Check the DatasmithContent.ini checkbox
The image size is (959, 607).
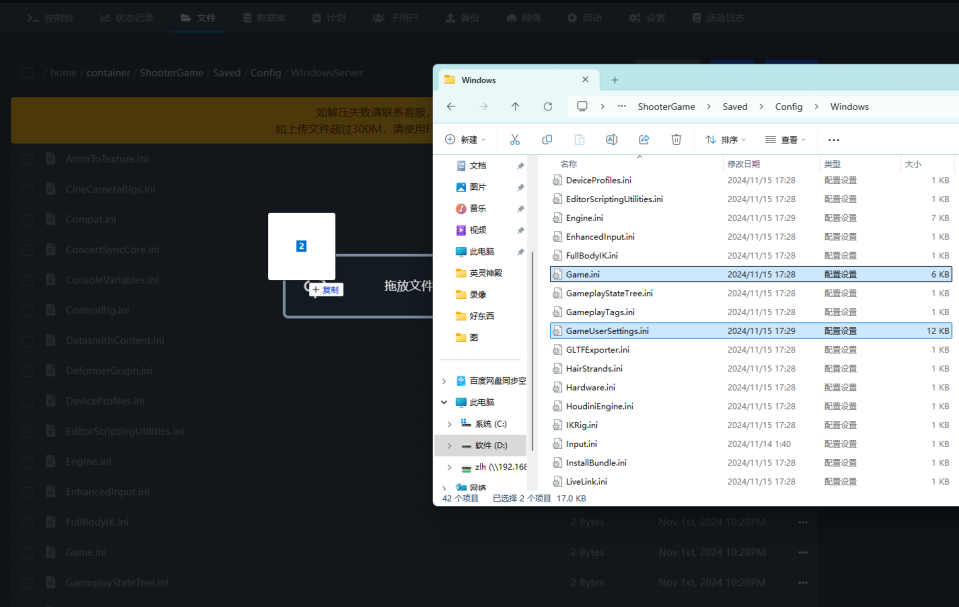[x=28, y=341]
